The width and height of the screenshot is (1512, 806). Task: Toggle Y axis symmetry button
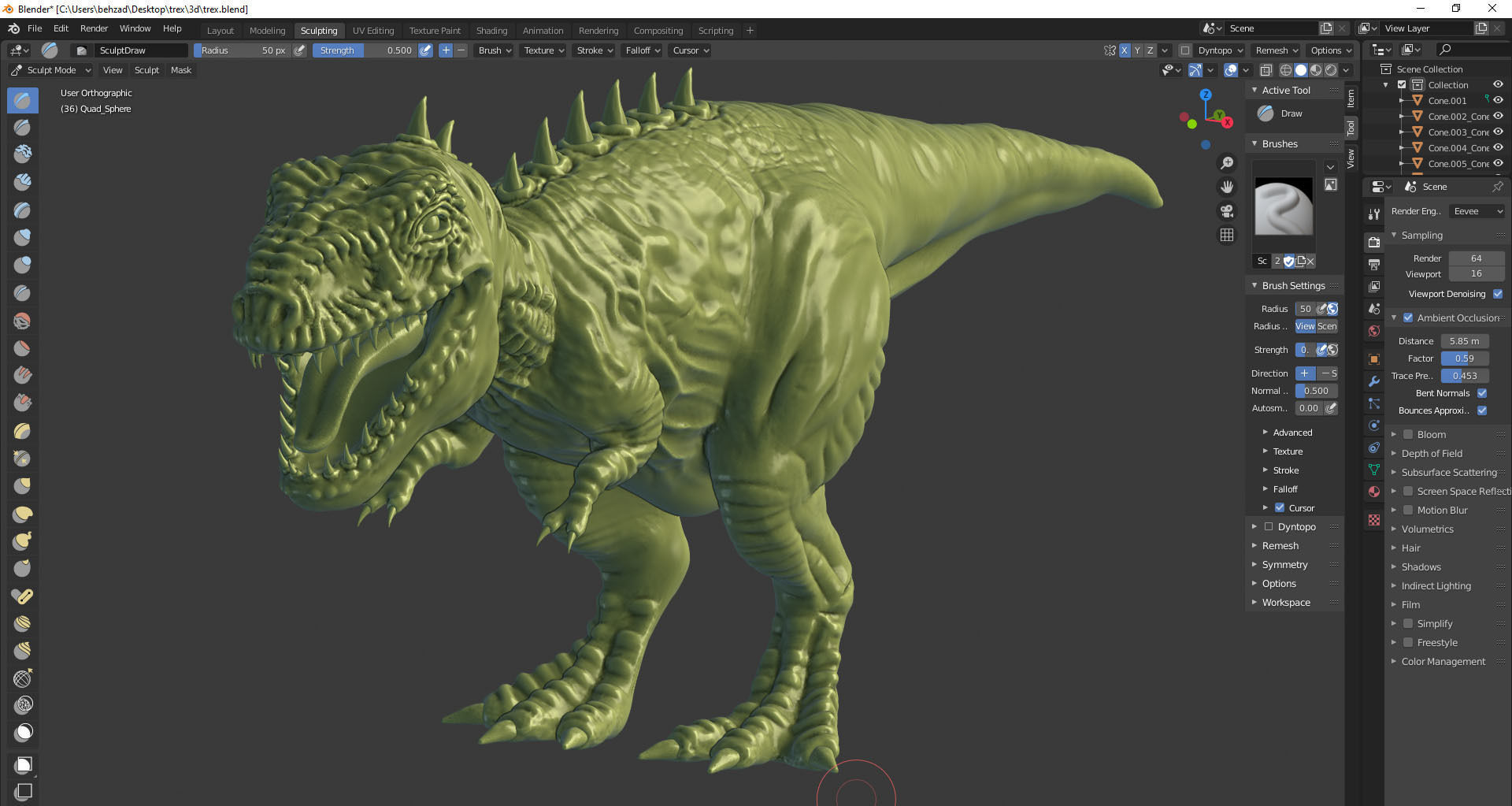[x=1137, y=50]
